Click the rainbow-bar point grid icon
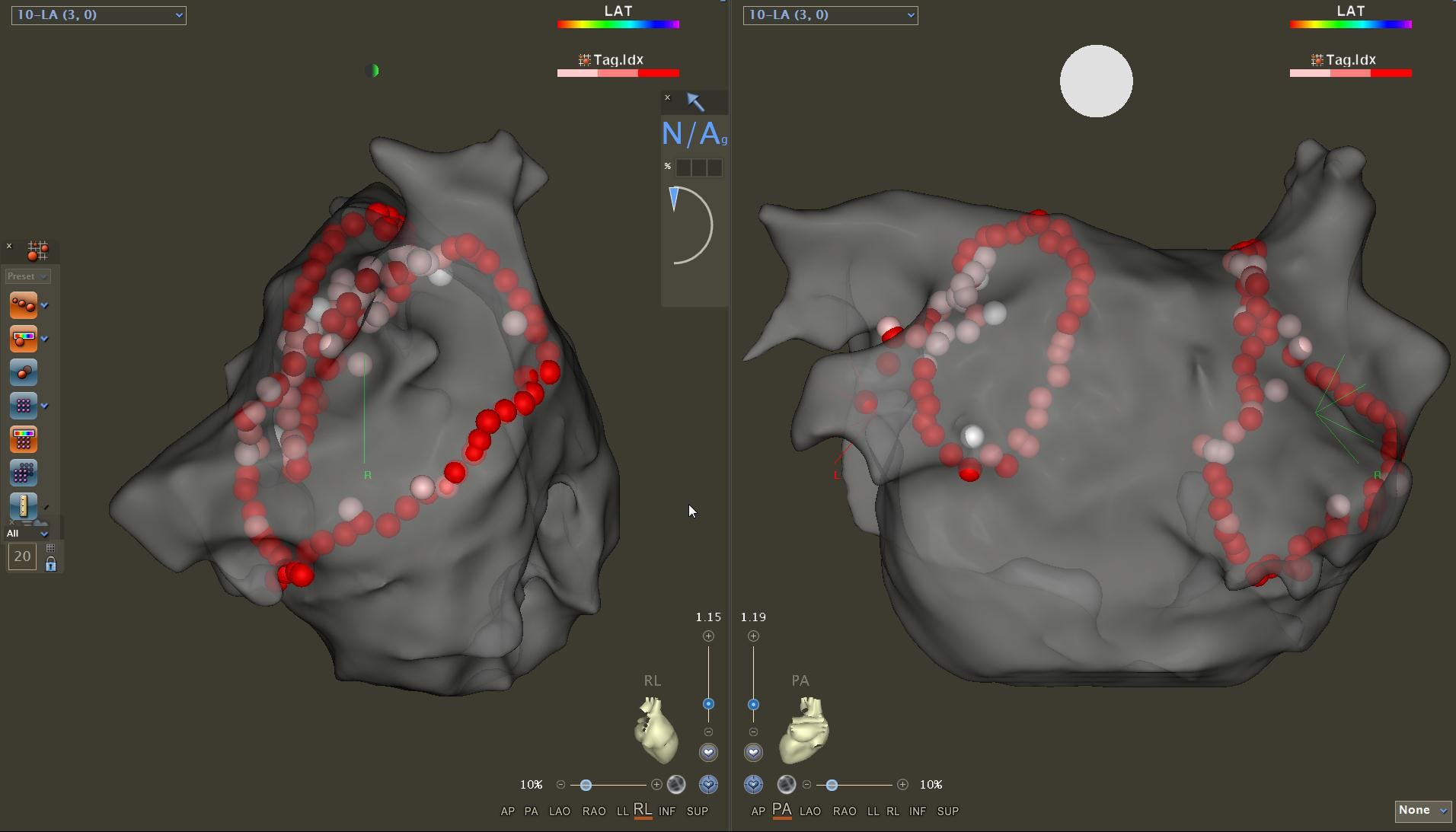 click(23, 439)
